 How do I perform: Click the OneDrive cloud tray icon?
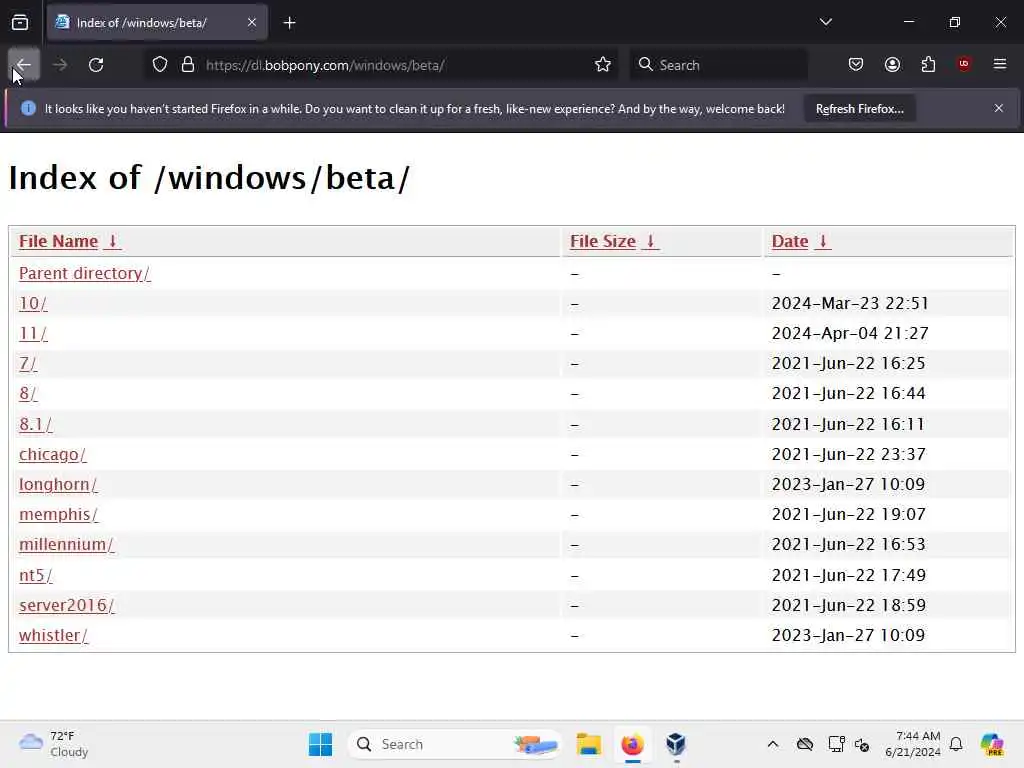805,744
